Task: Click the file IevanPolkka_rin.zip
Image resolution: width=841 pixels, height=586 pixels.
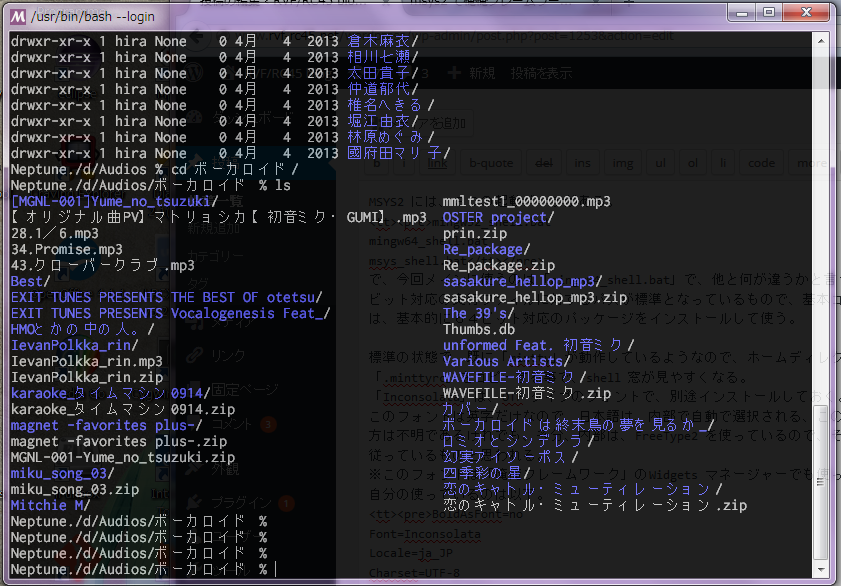Action: pos(86,377)
